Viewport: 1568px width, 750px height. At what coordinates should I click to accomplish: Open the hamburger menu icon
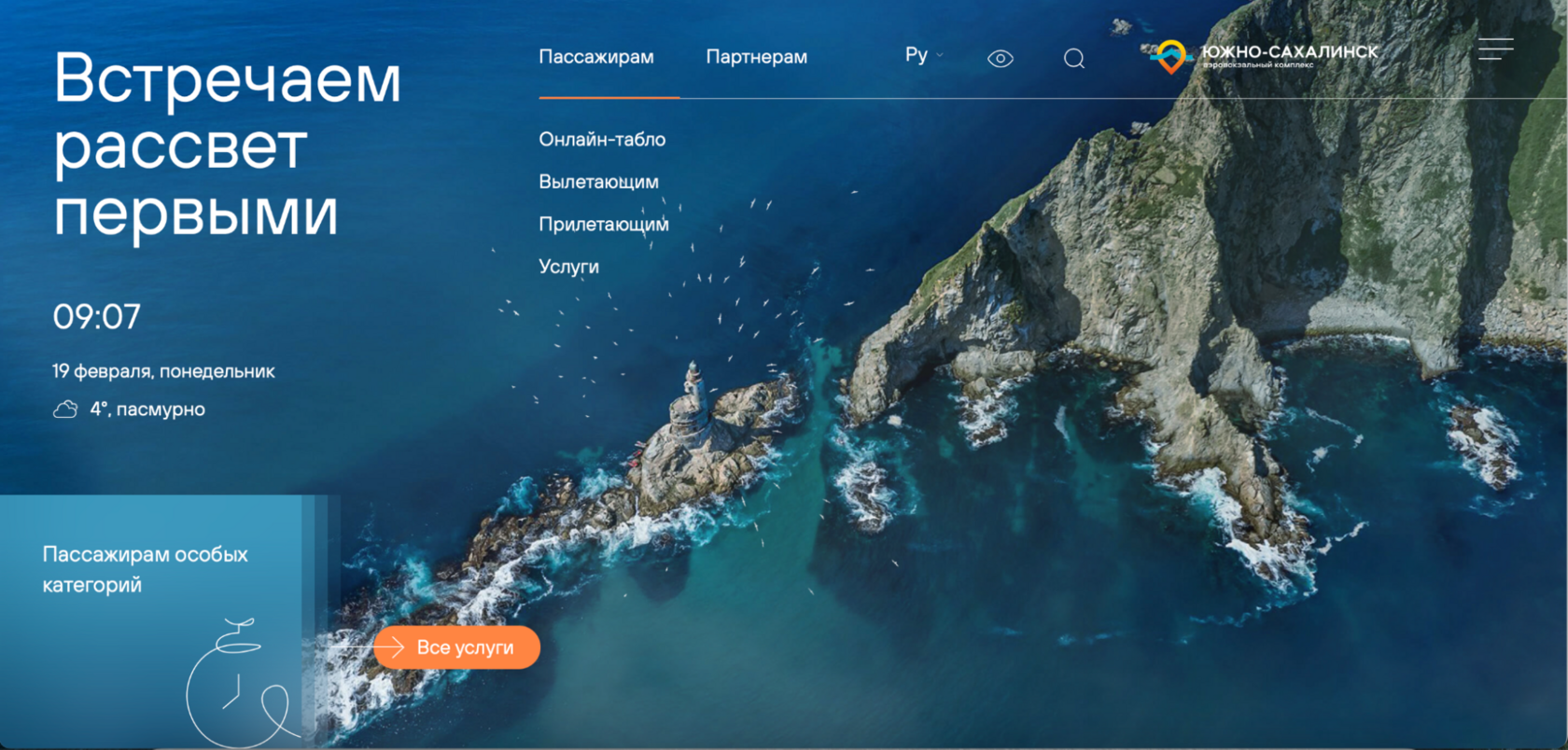click(x=1495, y=49)
